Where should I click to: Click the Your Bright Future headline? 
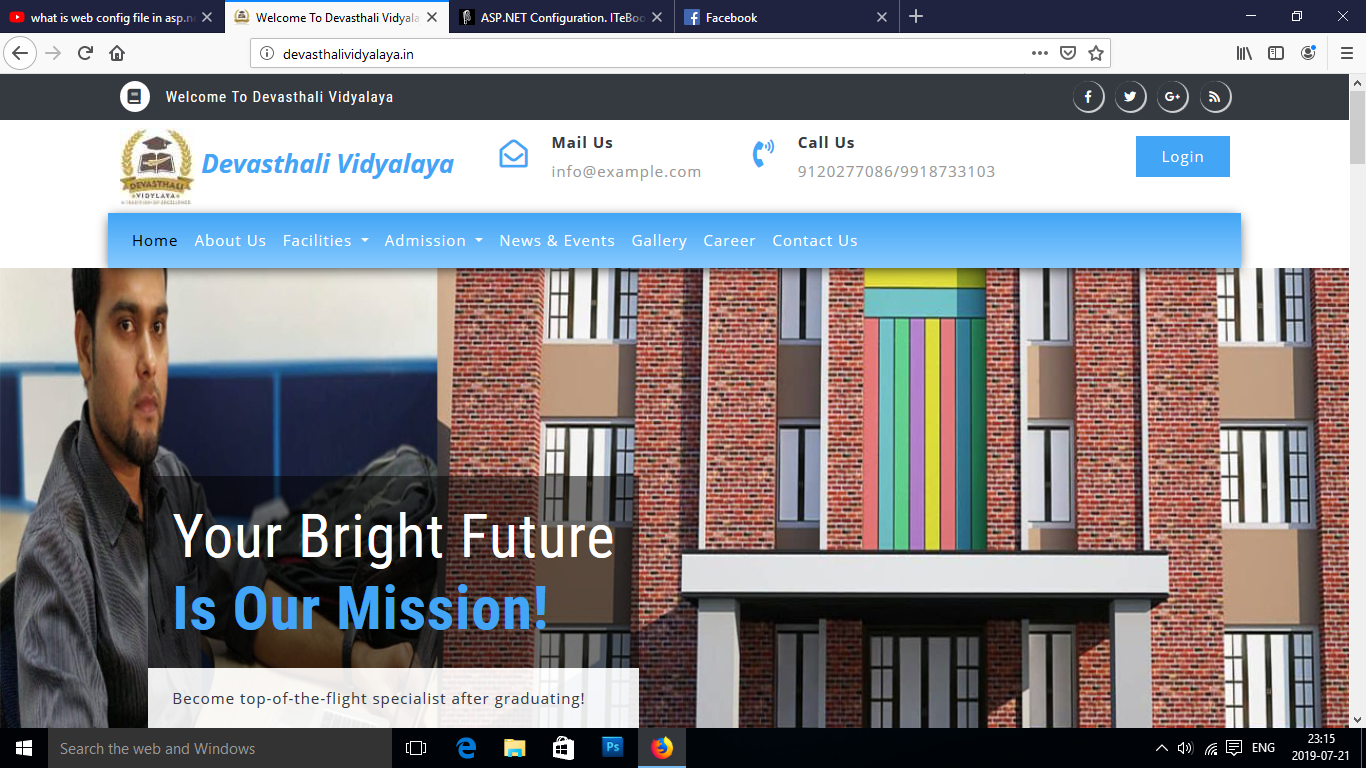tap(393, 536)
